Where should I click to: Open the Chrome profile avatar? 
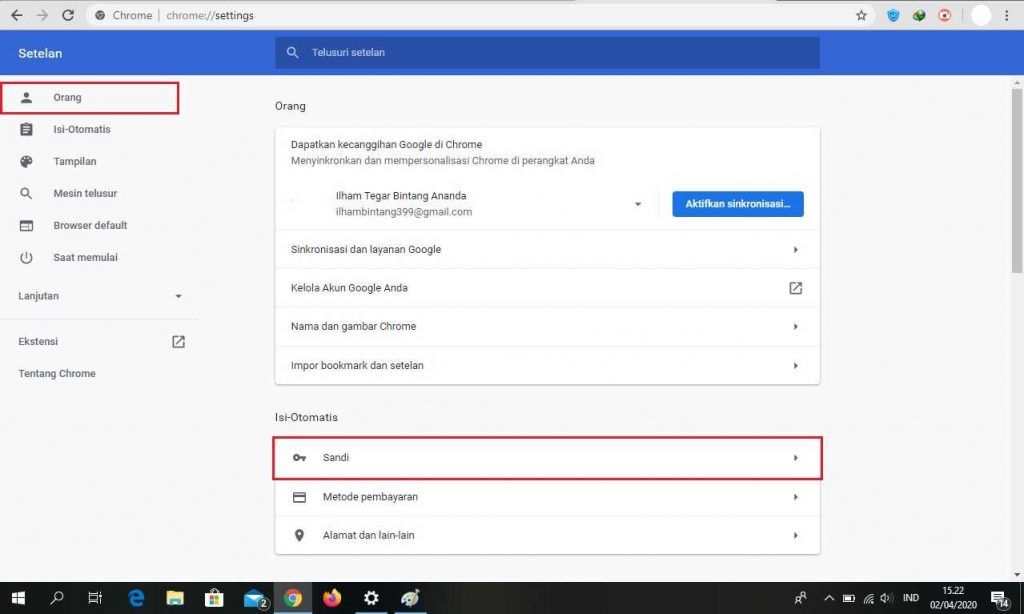tap(980, 15)
